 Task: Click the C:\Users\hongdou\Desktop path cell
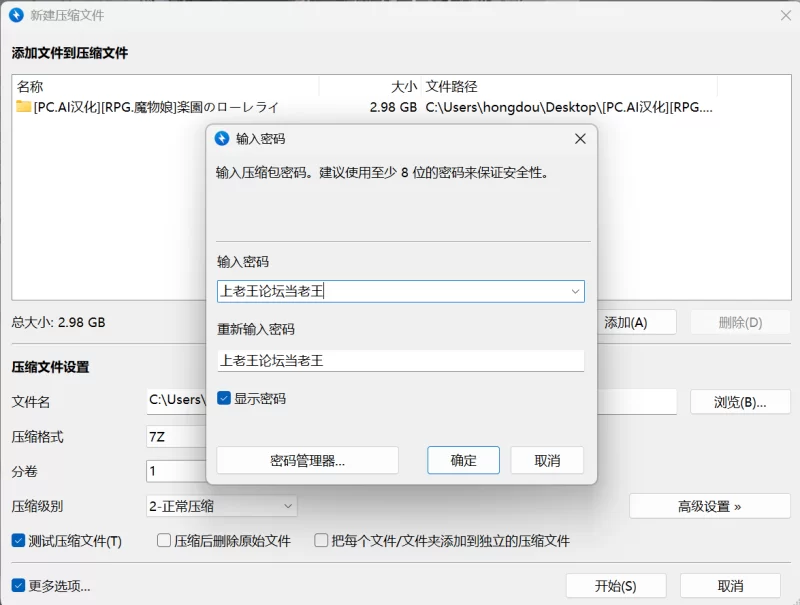[x=569, y=107]
